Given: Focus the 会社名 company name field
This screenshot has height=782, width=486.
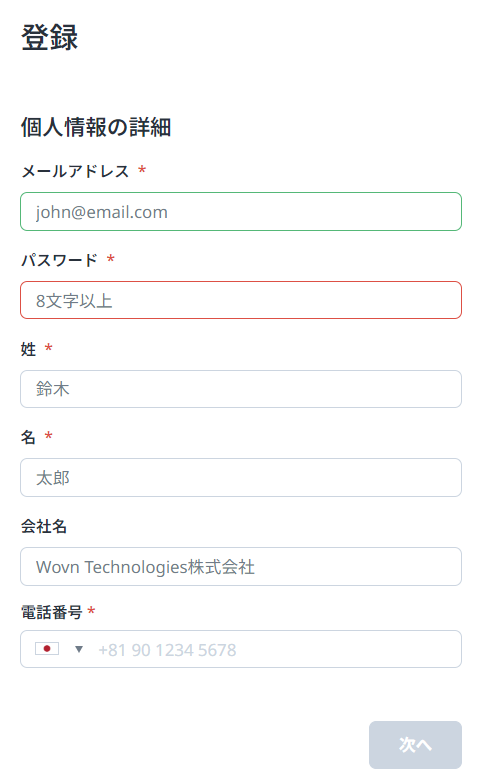Looking at the screenshot, I should click(241, 567).
